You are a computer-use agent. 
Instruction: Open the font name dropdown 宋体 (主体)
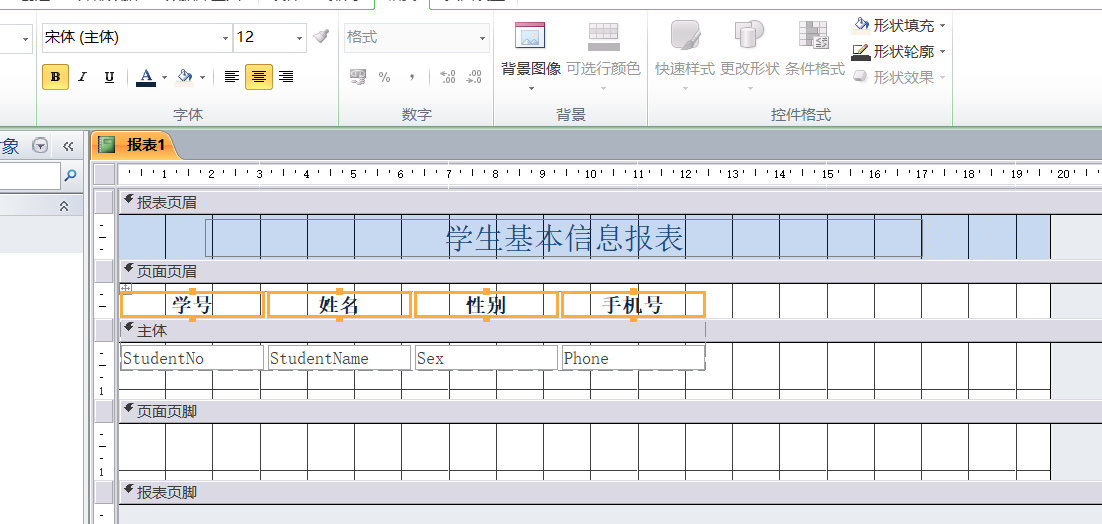pos(225,38)
